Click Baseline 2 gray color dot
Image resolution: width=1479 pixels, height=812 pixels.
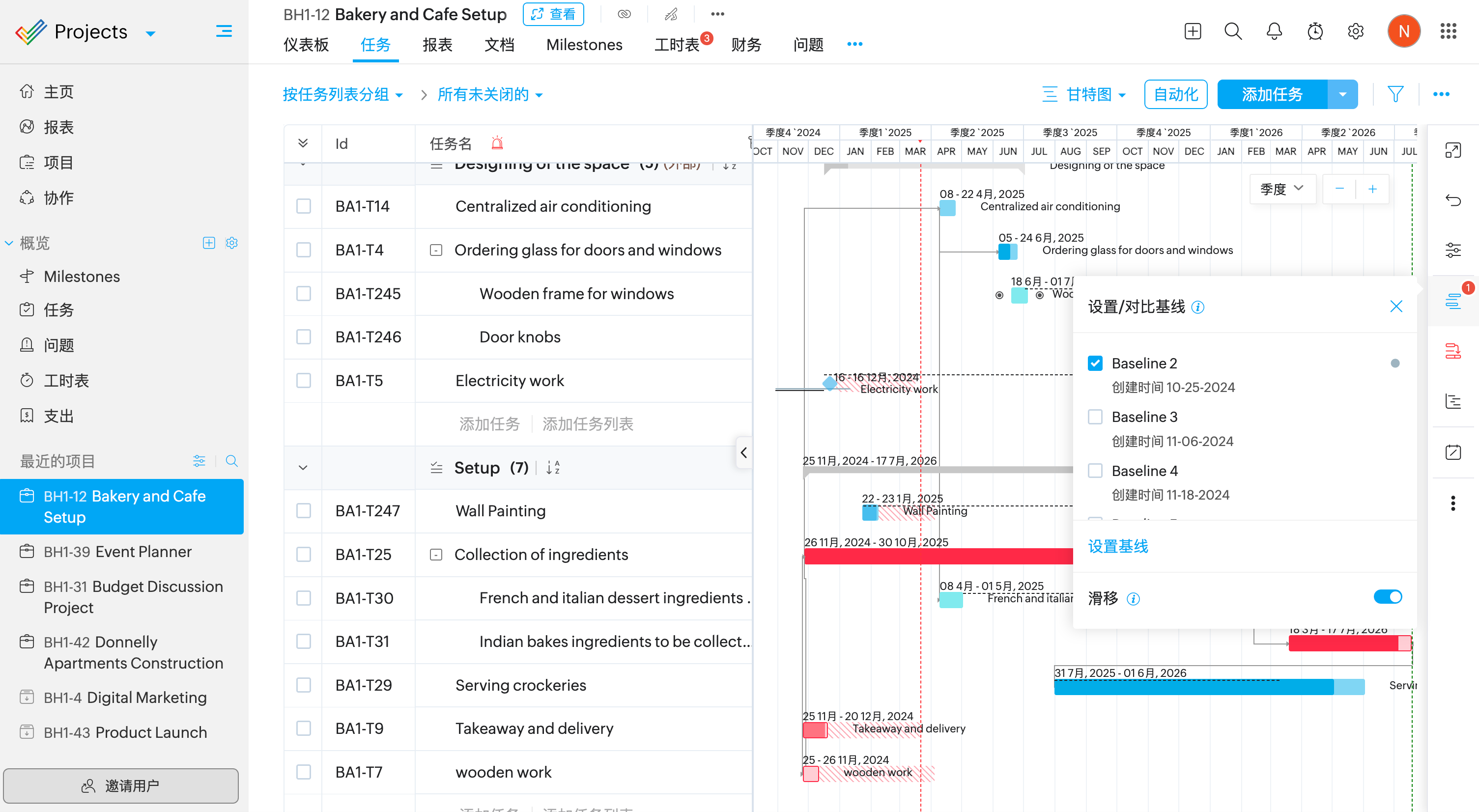click(x=1394, y=363)
